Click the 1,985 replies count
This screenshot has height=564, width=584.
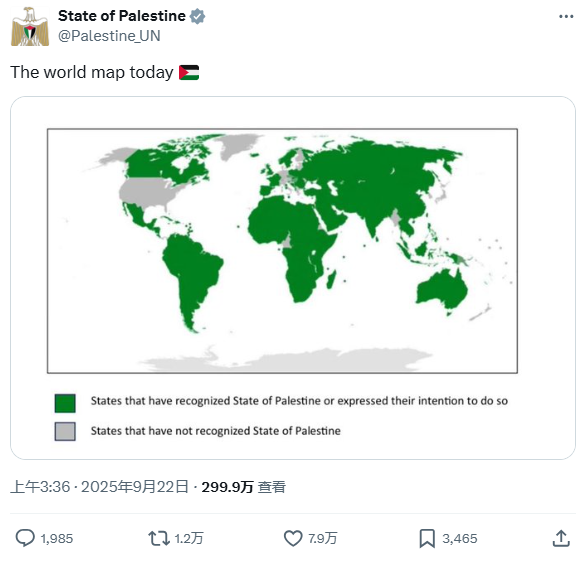[57, 539]
